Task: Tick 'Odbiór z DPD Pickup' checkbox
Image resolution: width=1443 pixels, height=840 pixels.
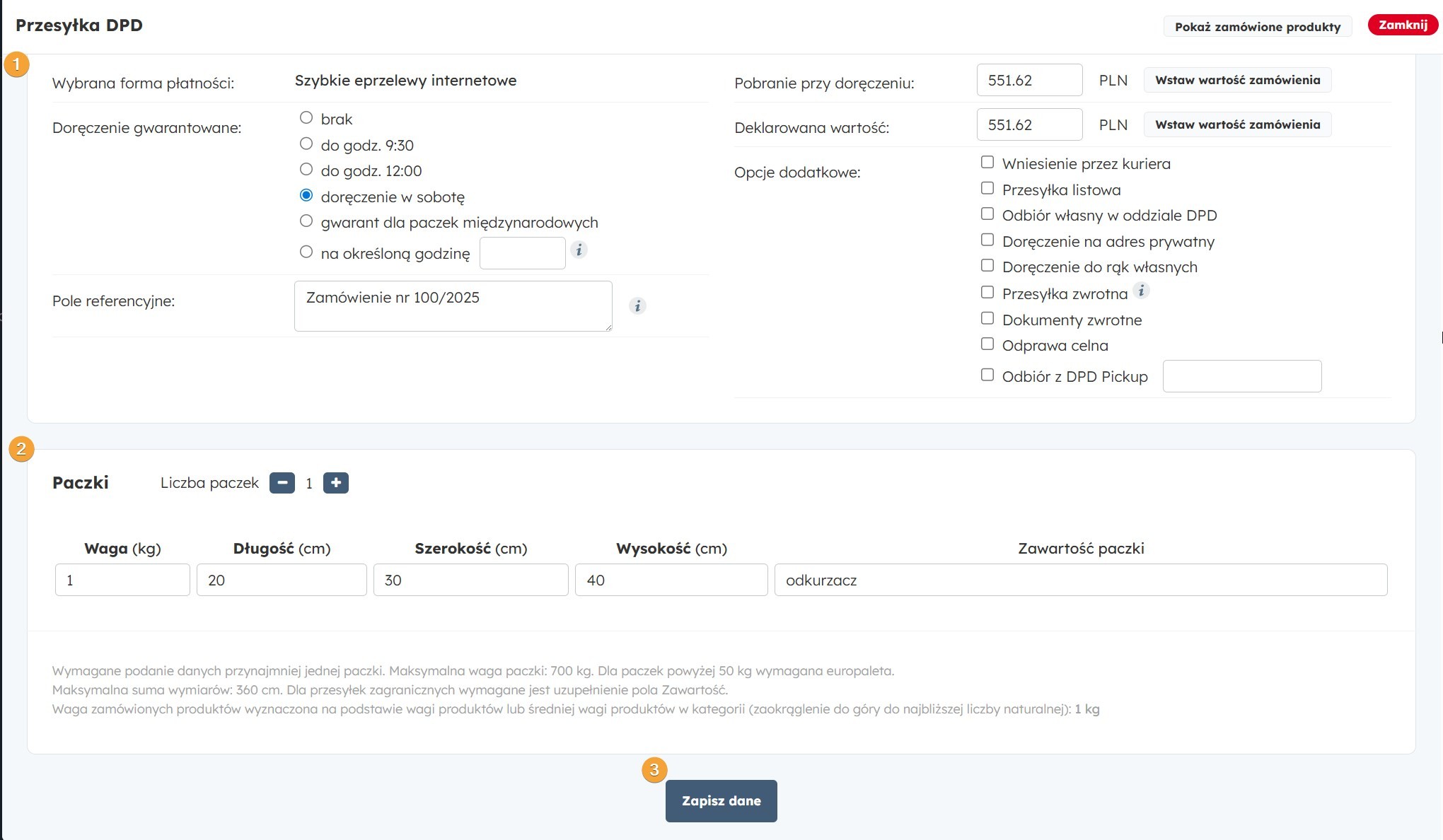Action: click(x=987, y=375)
